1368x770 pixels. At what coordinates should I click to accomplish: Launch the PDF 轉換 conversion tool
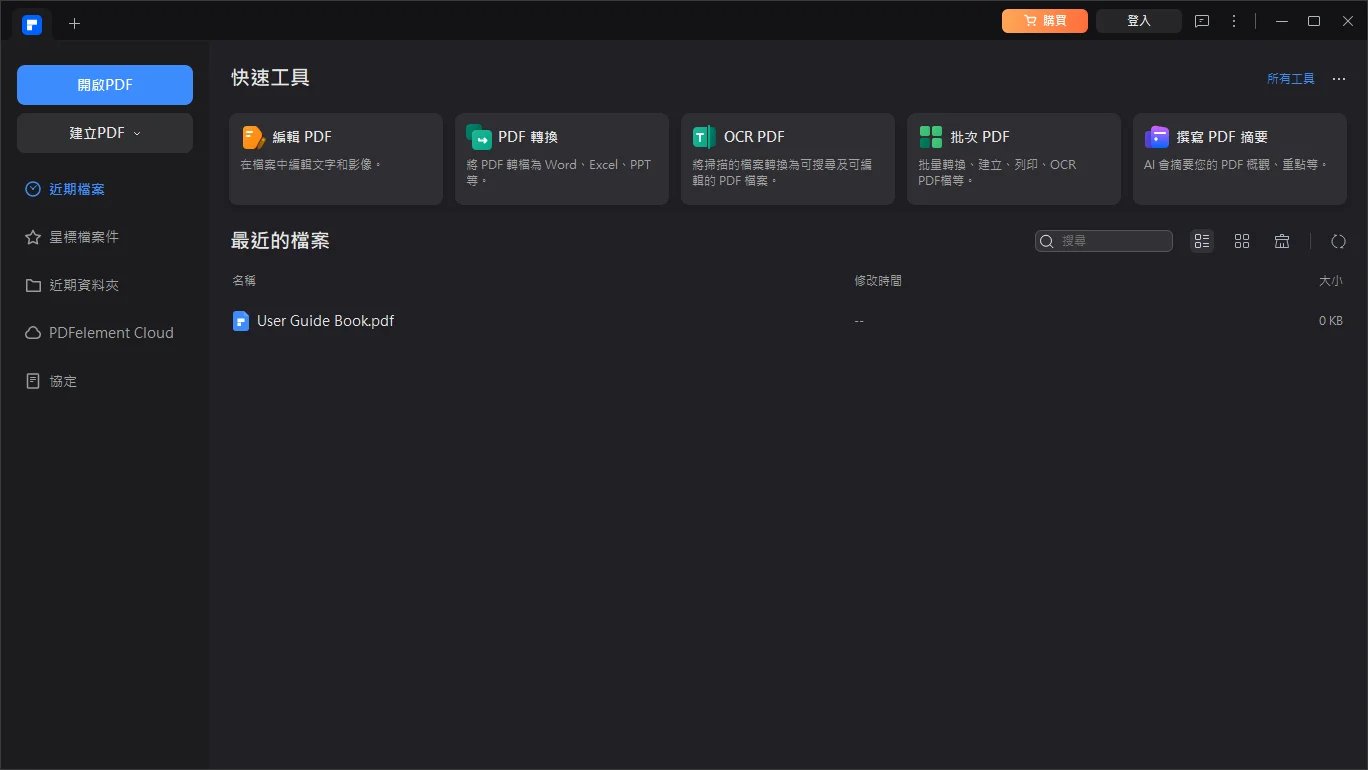[x=561, y=158]
